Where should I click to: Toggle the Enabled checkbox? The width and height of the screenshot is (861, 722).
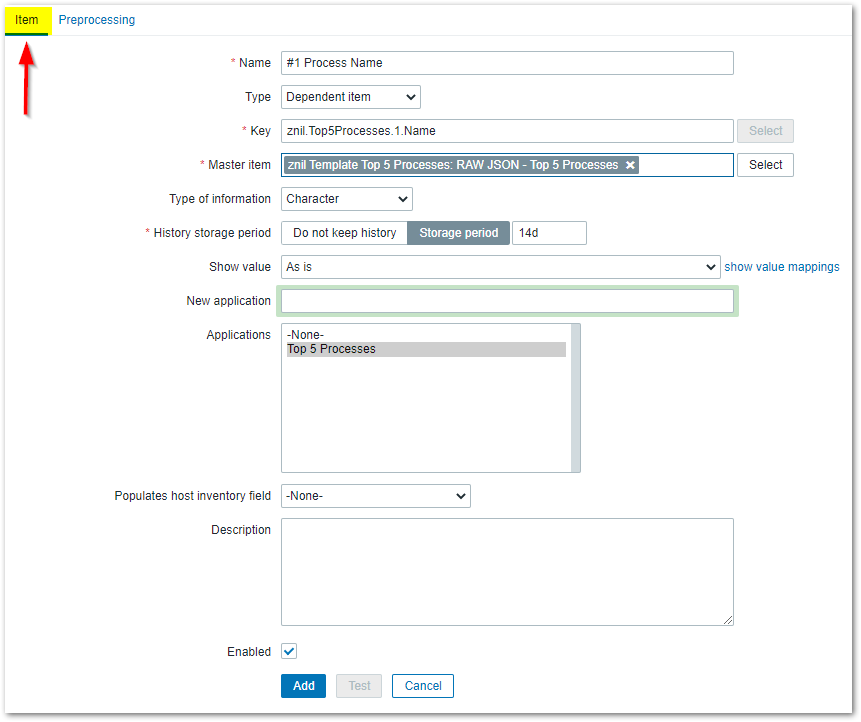[x=289, y=651]
